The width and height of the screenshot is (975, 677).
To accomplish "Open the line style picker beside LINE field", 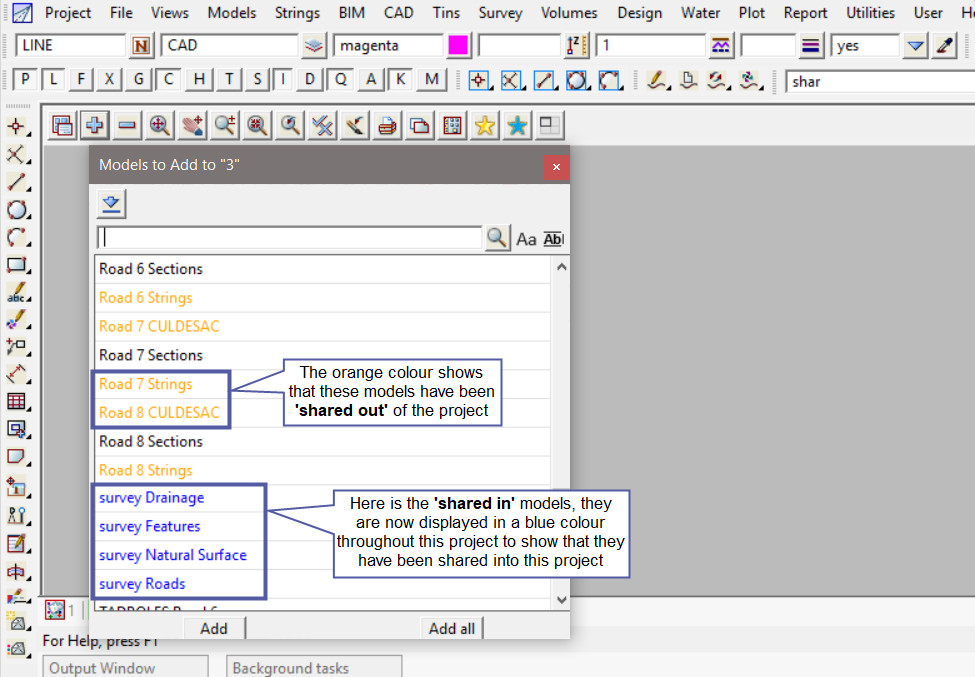I will pos(141,46).
